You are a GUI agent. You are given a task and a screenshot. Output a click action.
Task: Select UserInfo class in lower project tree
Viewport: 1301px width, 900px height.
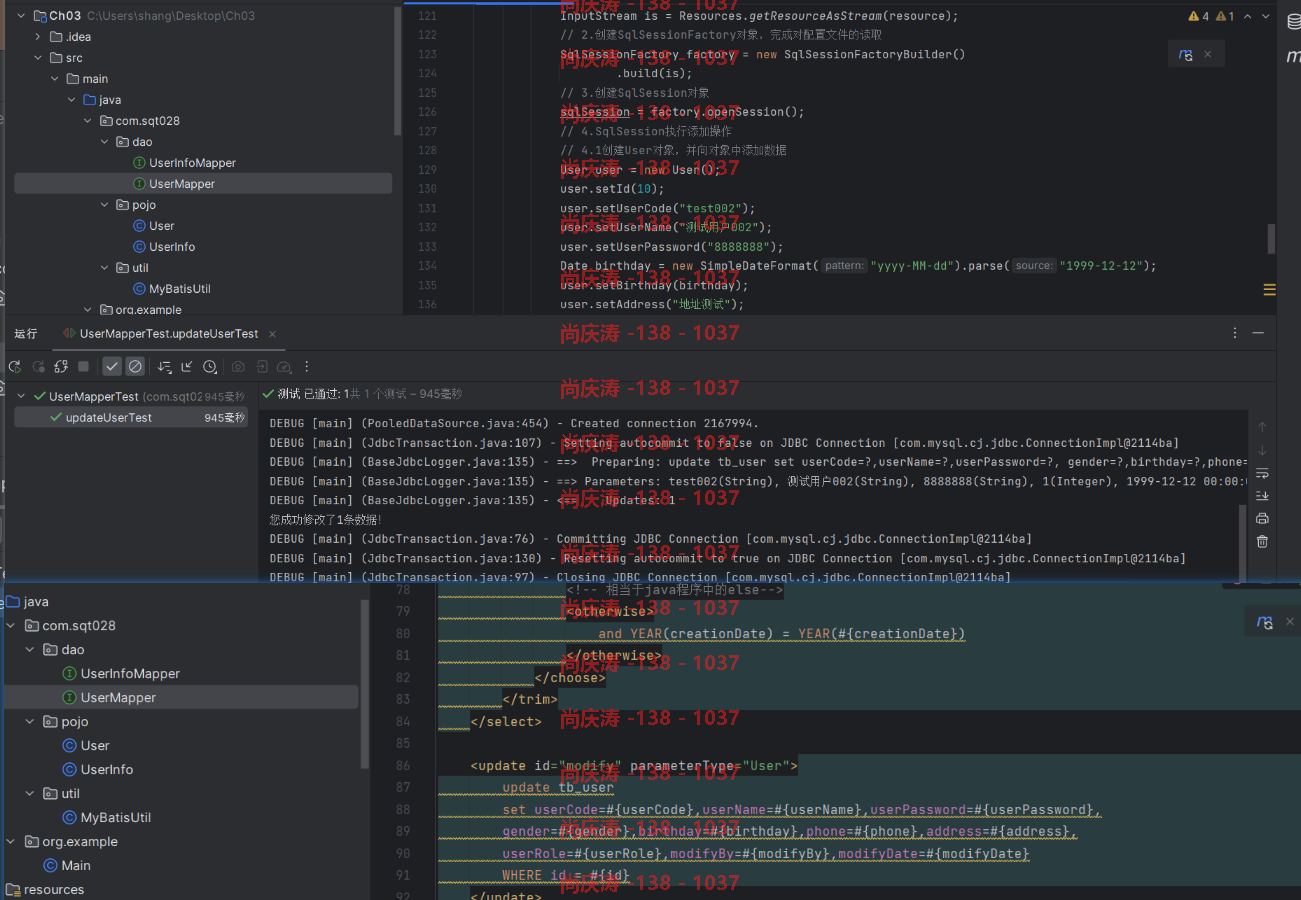coord(98,770)
